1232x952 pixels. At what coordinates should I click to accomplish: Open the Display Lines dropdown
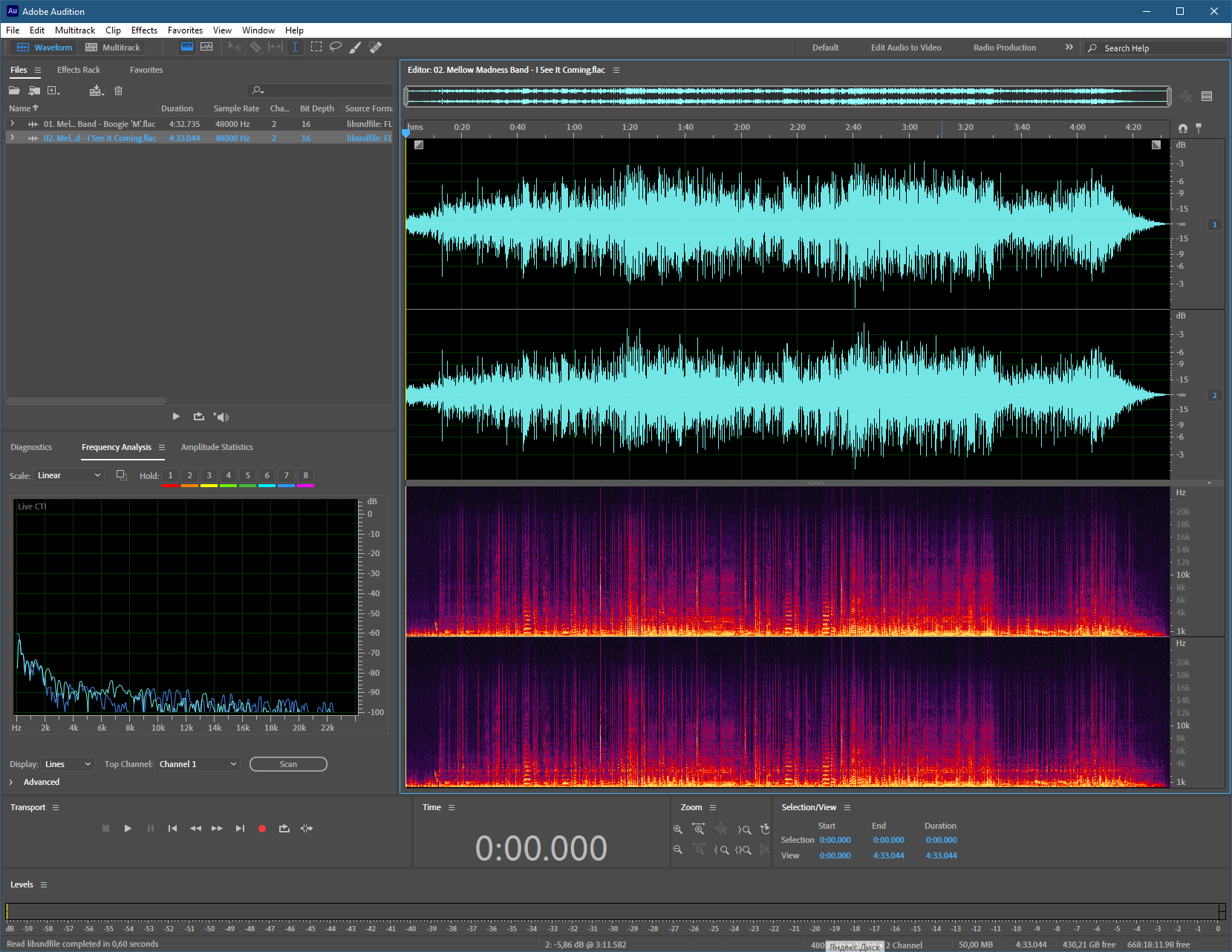(x=68, y=764)
